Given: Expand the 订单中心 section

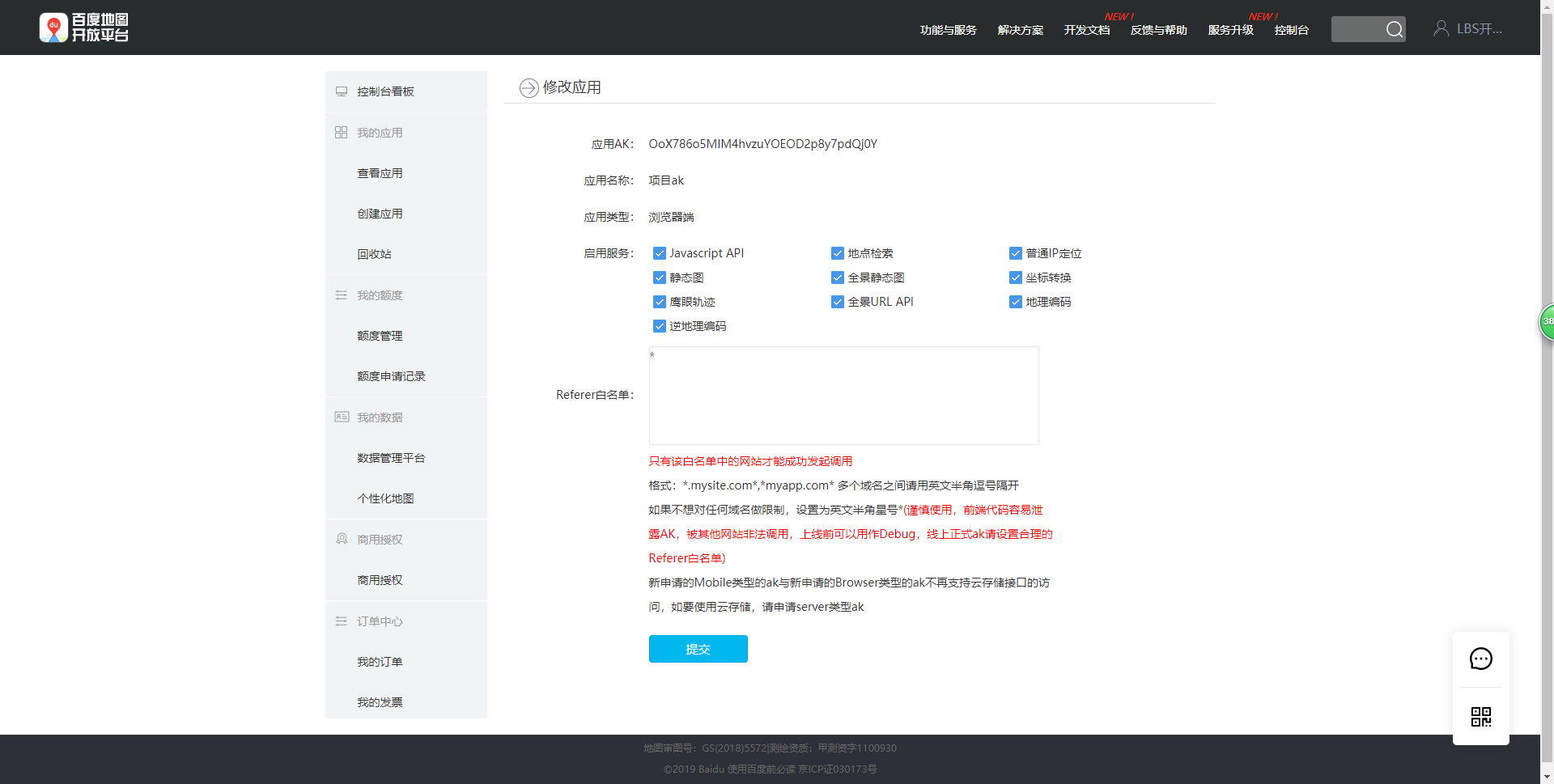Looking at the screenshot, I should 379,621.
